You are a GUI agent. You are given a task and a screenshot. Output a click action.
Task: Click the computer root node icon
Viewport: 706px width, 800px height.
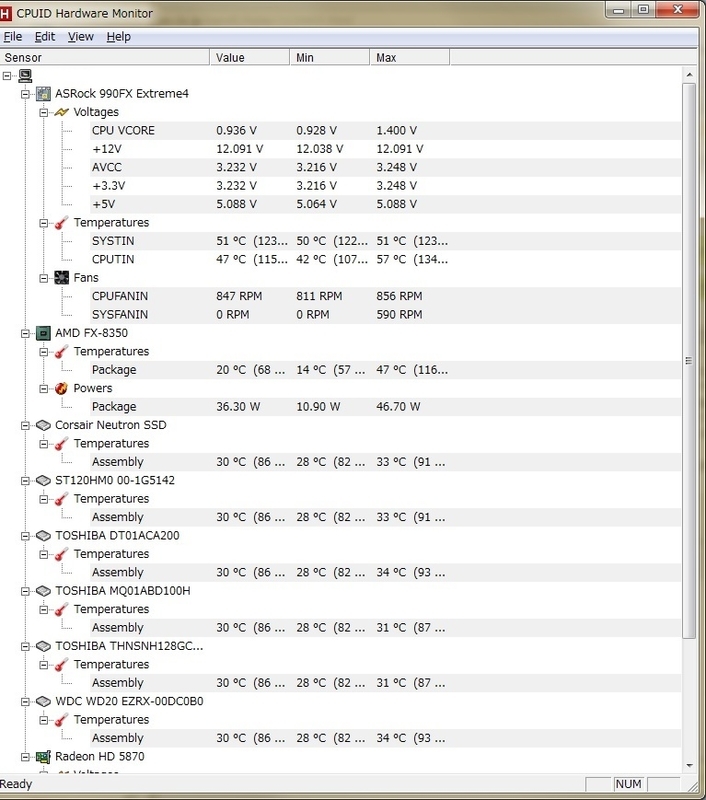click(25, 76)
